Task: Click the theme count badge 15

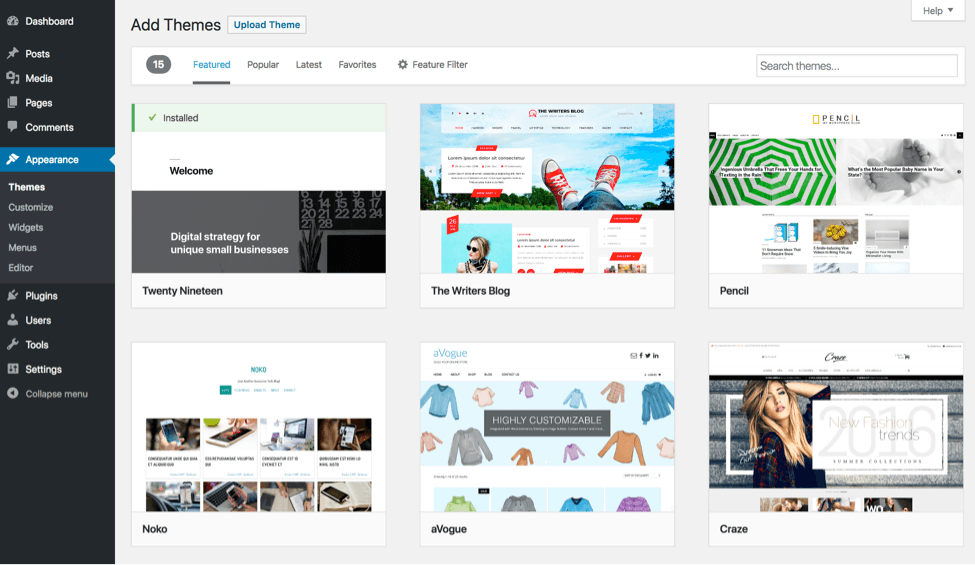Action: click(x=159, y=64)
